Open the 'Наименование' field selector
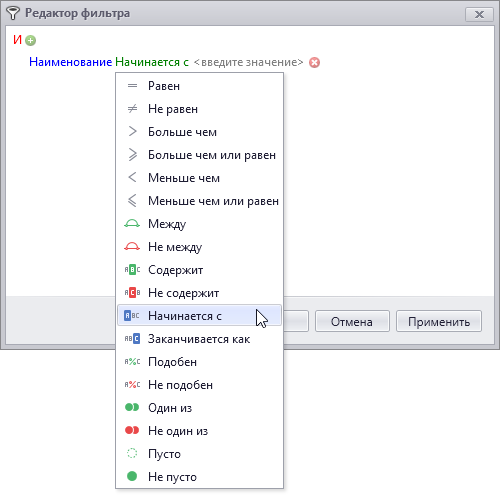 click(70, 62)
